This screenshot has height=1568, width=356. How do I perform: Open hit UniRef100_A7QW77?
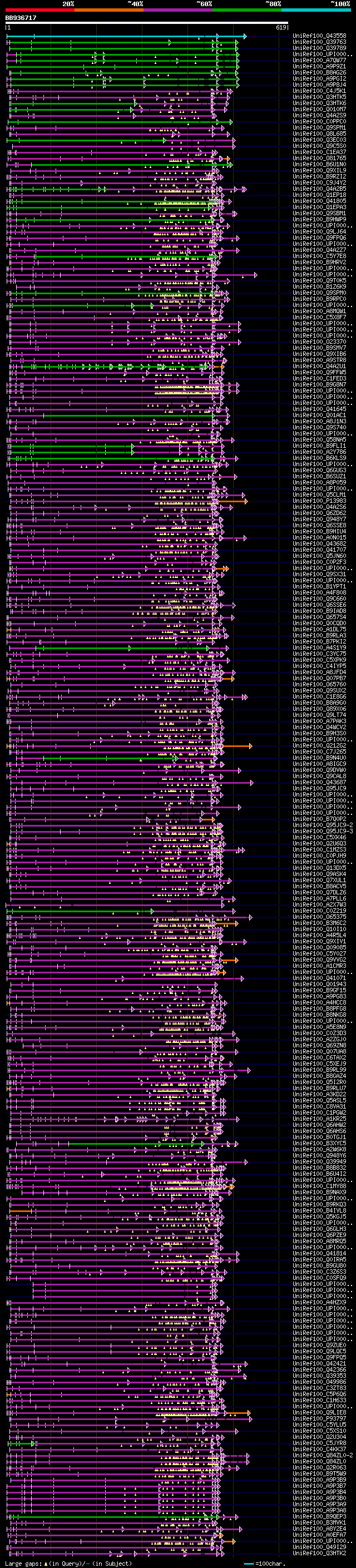click(319, 60)
